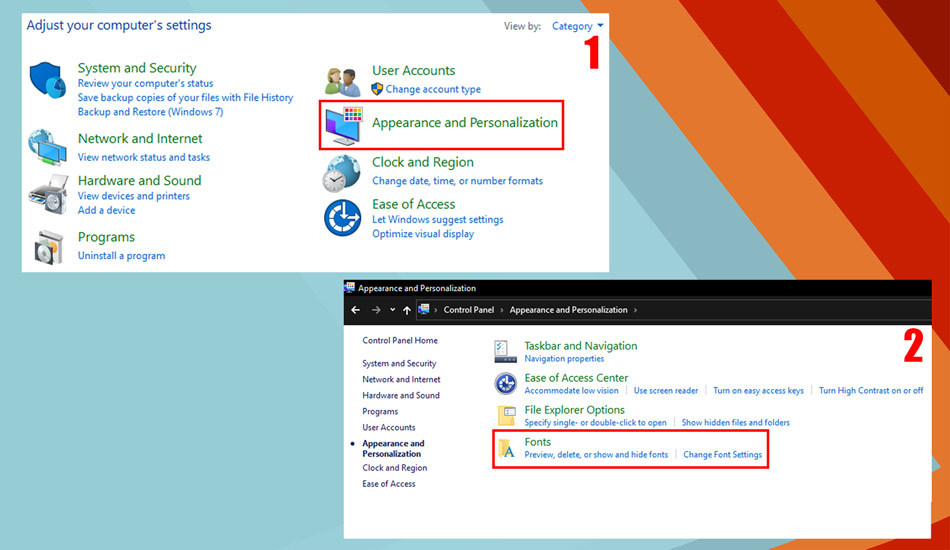
Task: Click the Clock and Region icon
Action: tap(341, 172)
